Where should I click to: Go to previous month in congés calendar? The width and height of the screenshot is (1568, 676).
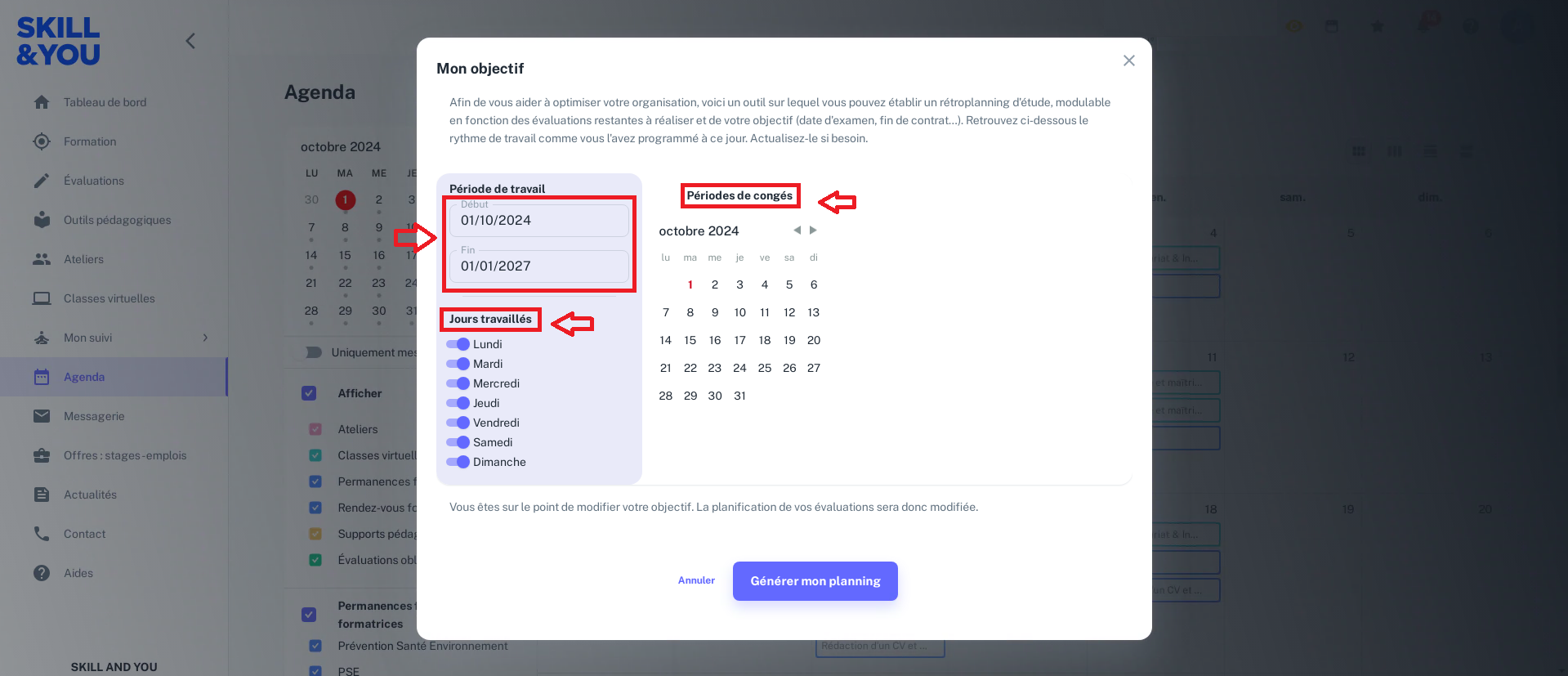pyautogui.click(x=797, y=231)
